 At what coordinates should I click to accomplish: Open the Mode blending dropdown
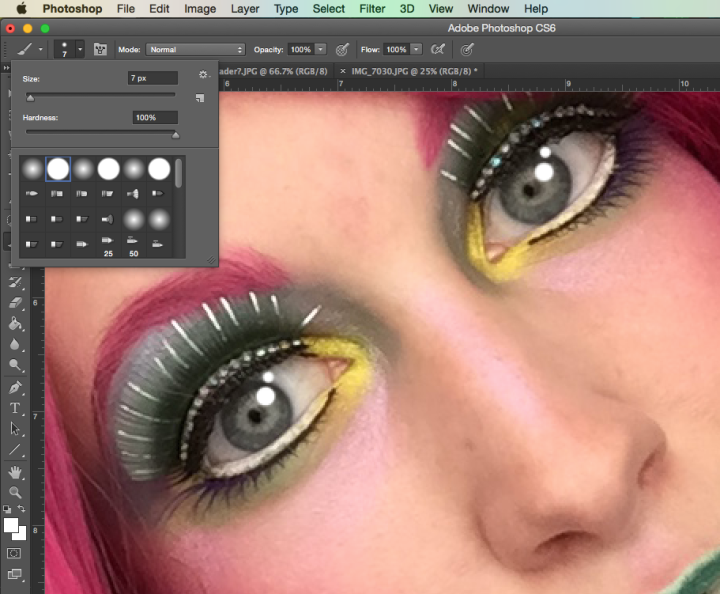(x=195, y=50)
